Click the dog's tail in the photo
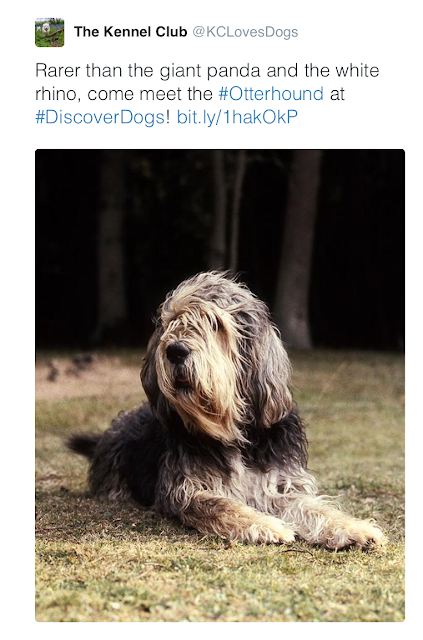Screen dimensions: 423x640 coord(84,444)
